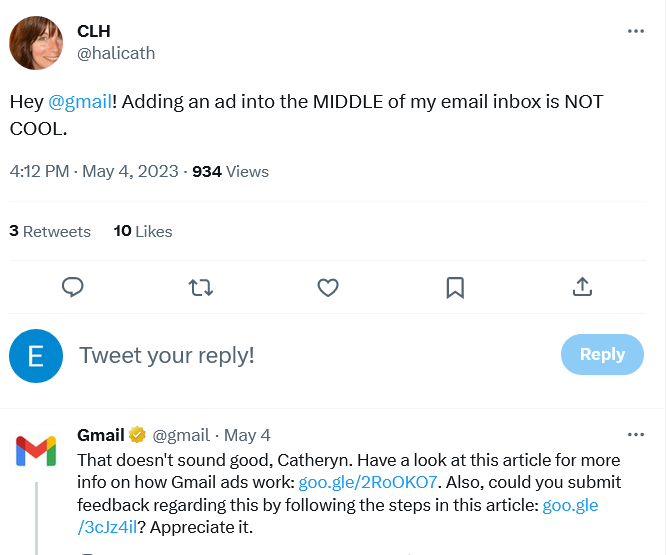Click the Gmail gold verified badge
The image size is (667, 555).
pos(137,435)
